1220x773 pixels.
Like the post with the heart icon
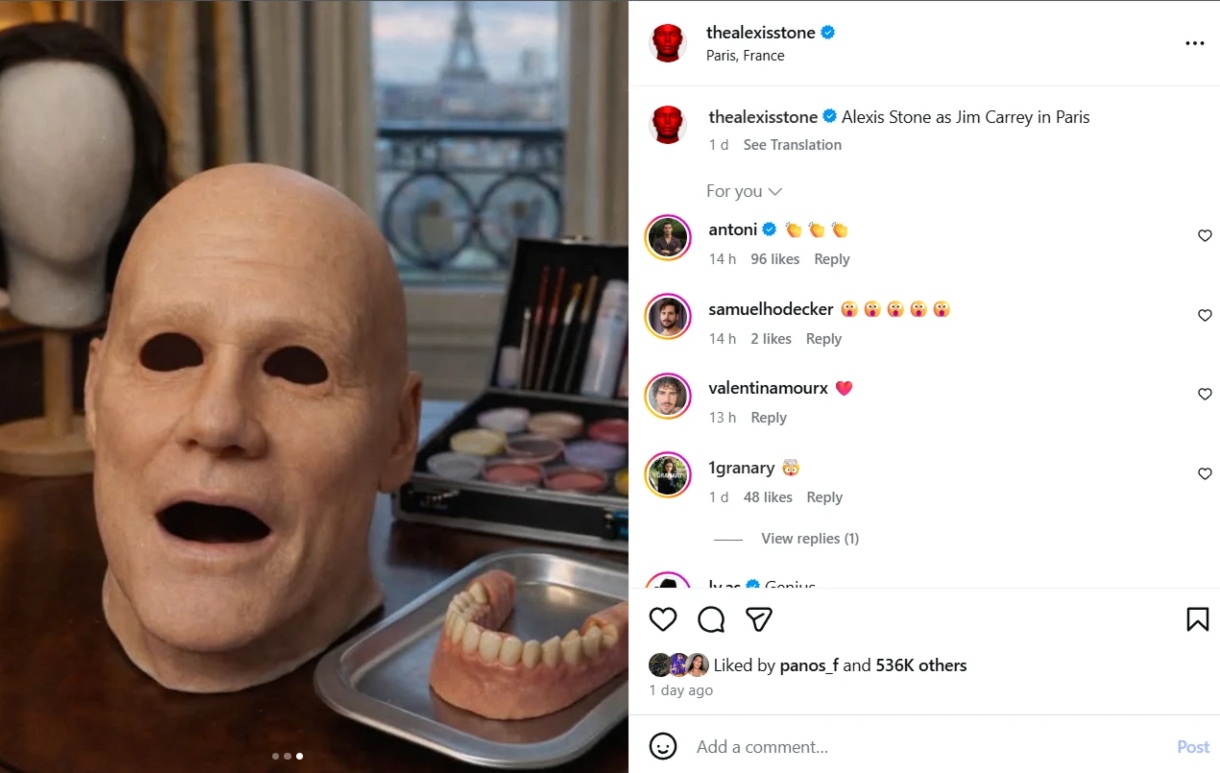pos(663,620)
